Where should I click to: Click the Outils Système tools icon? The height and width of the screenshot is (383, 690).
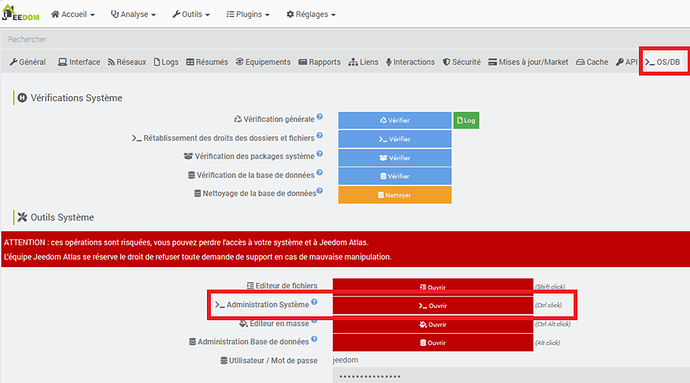coord(22,217)
